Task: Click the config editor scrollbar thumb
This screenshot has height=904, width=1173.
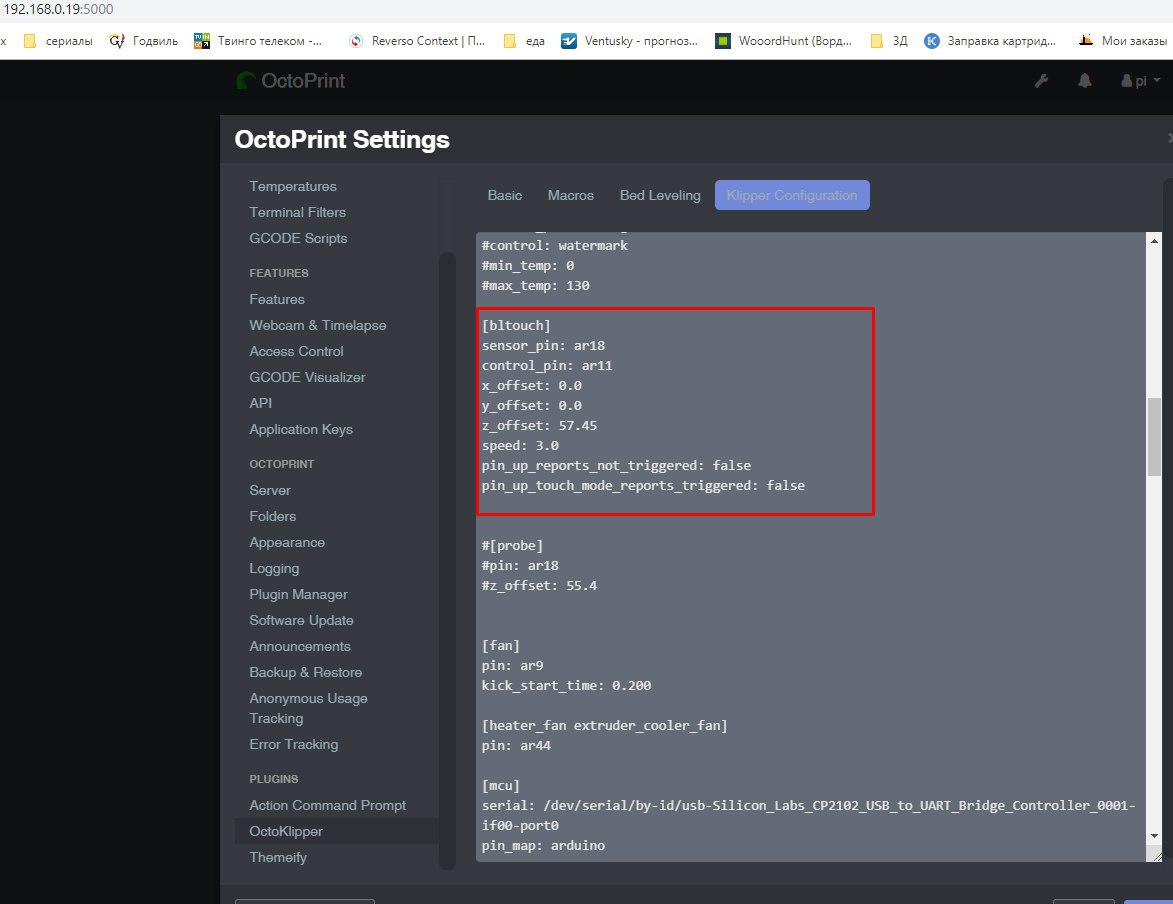Action: point(1154,437)
